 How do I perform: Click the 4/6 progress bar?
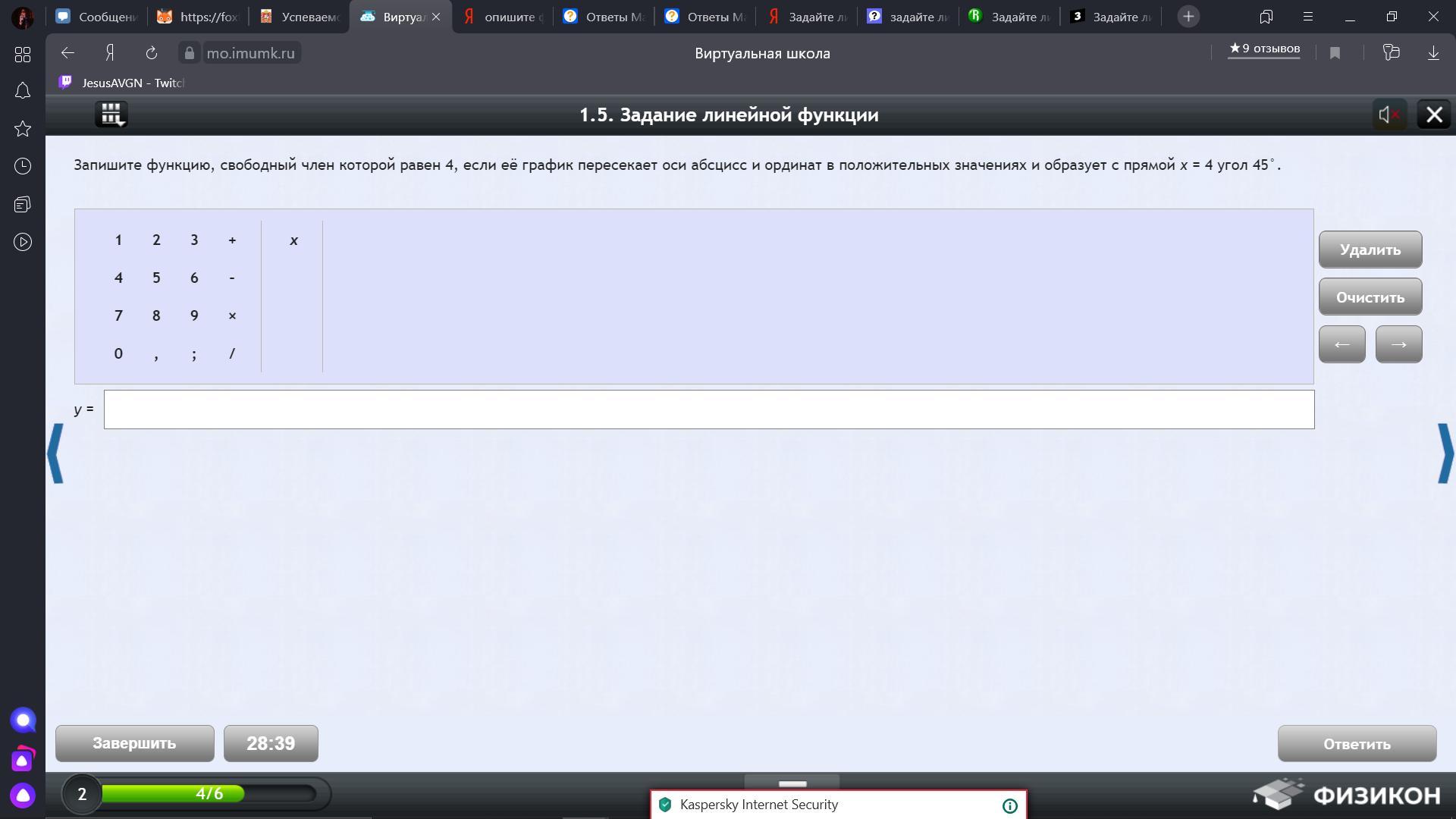point(209,794)
